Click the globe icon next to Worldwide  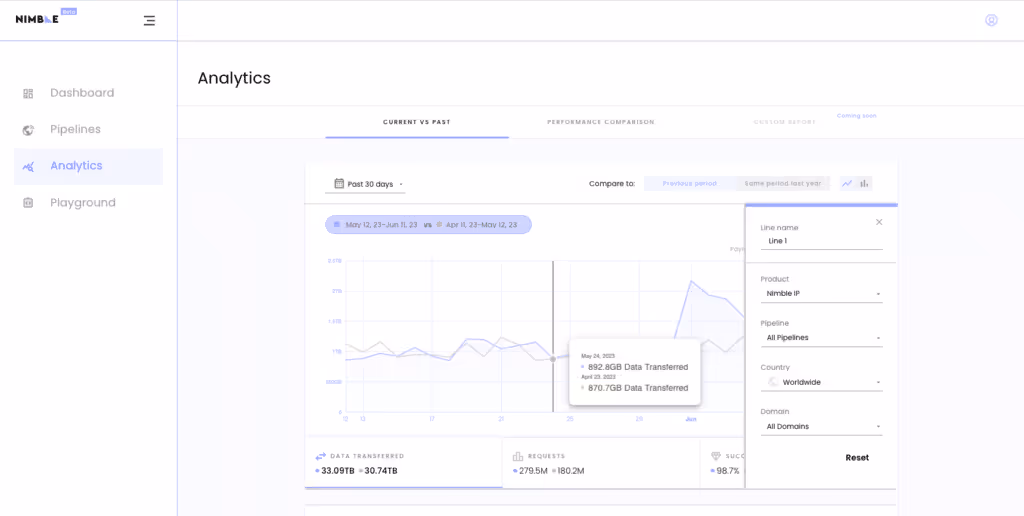[x=773, y=382]
